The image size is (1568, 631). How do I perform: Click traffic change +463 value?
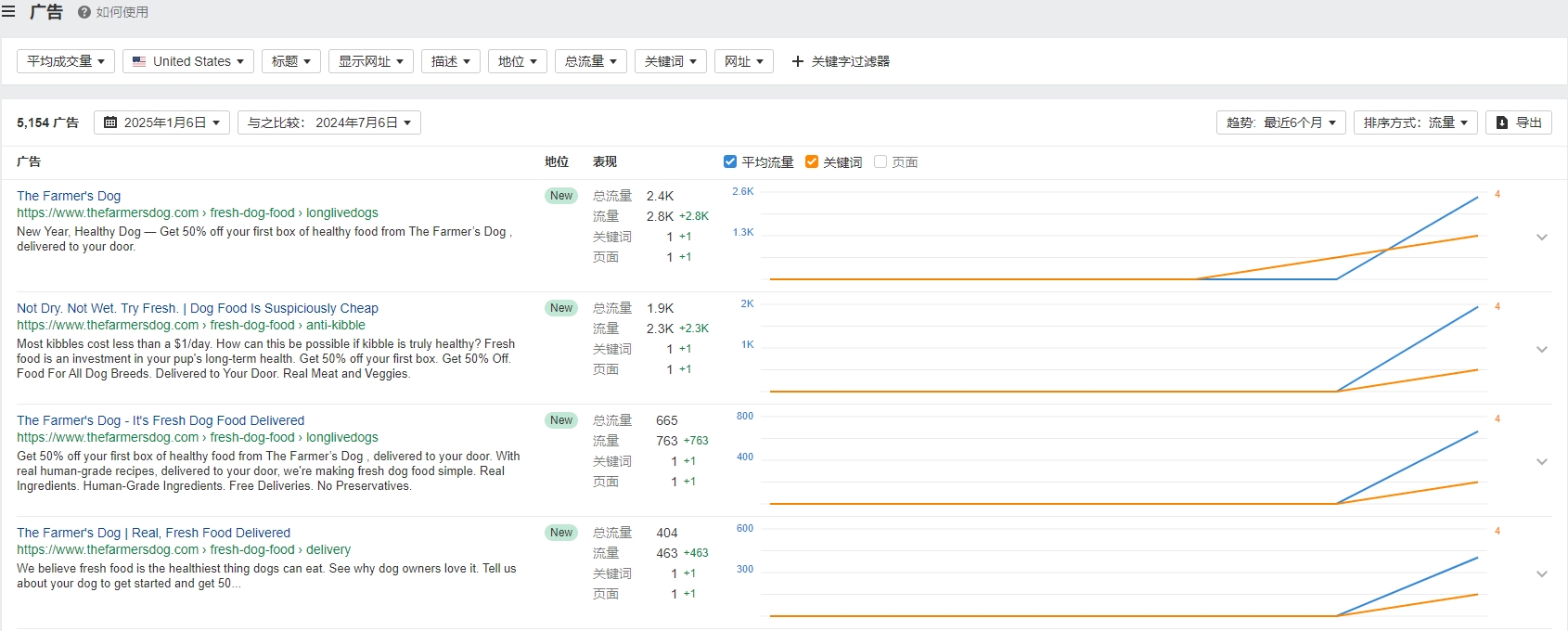696,553
